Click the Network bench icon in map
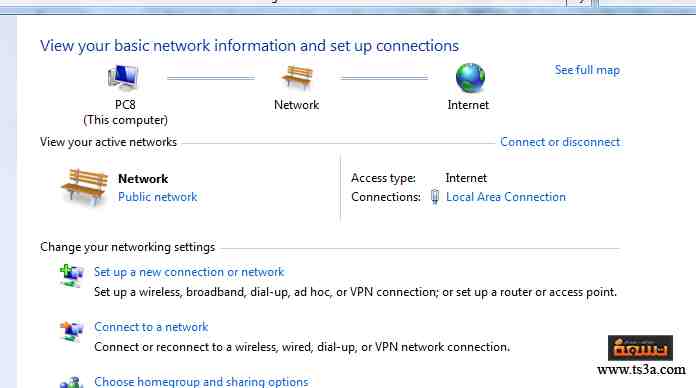This screenshot has height=388, width=696. pyautogui.click(x=297, y=77)
